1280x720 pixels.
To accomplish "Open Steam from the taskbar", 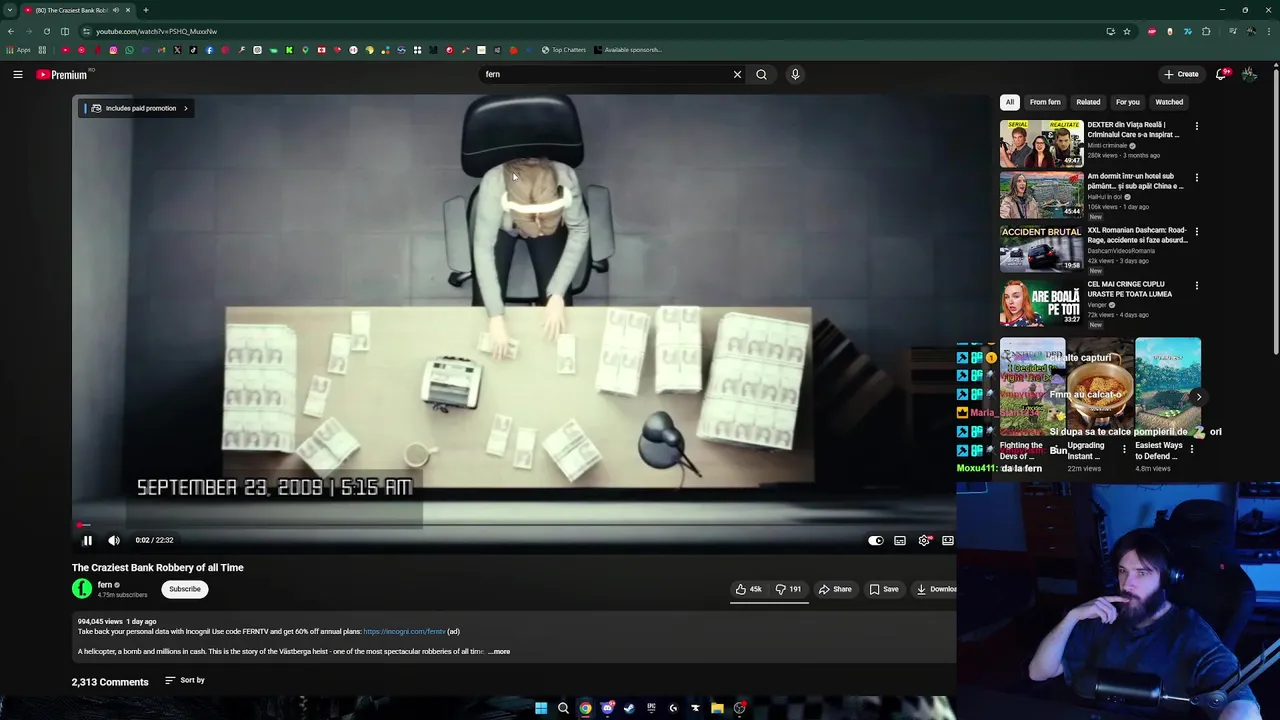I will click(x=629, y=708).
